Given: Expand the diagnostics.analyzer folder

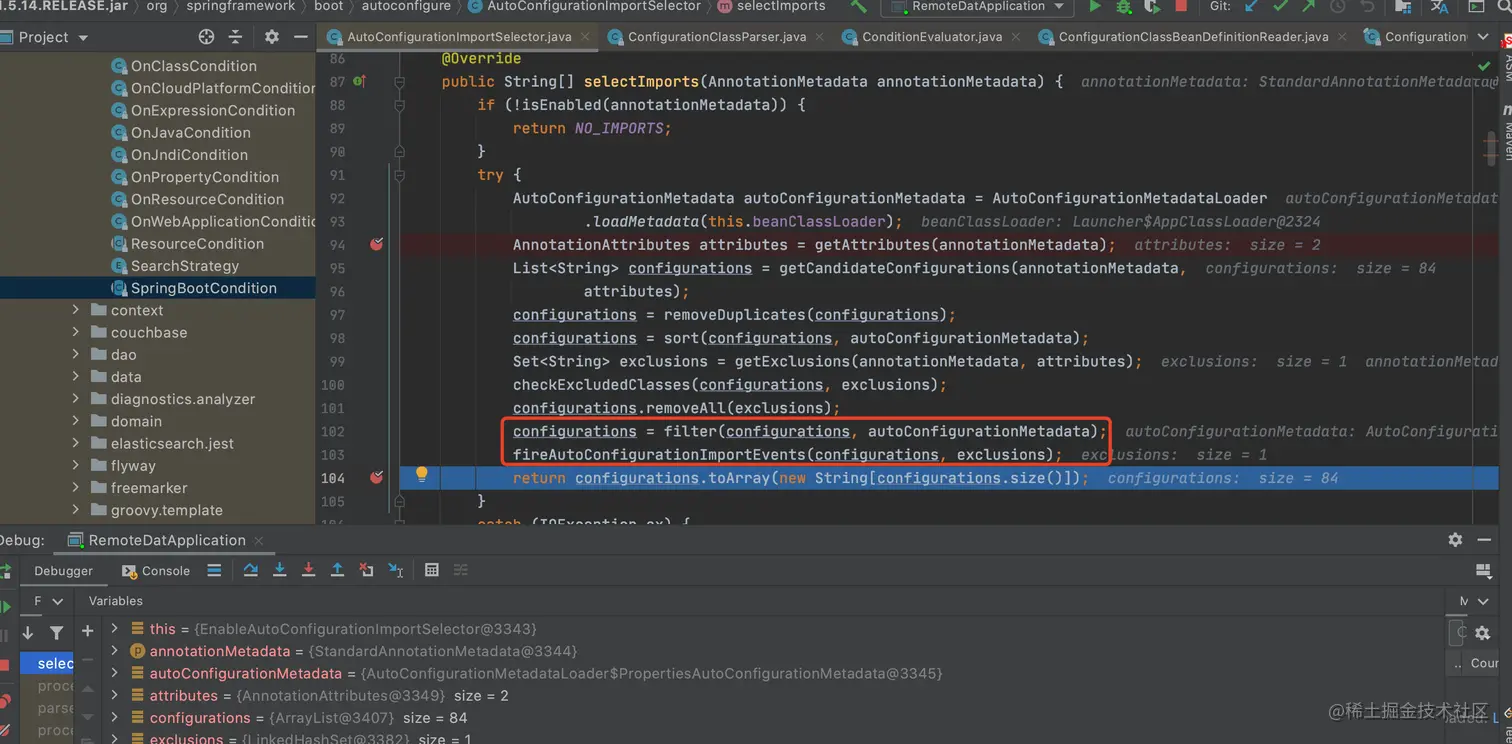Looking at the screenshot, I should coord(76,399).
